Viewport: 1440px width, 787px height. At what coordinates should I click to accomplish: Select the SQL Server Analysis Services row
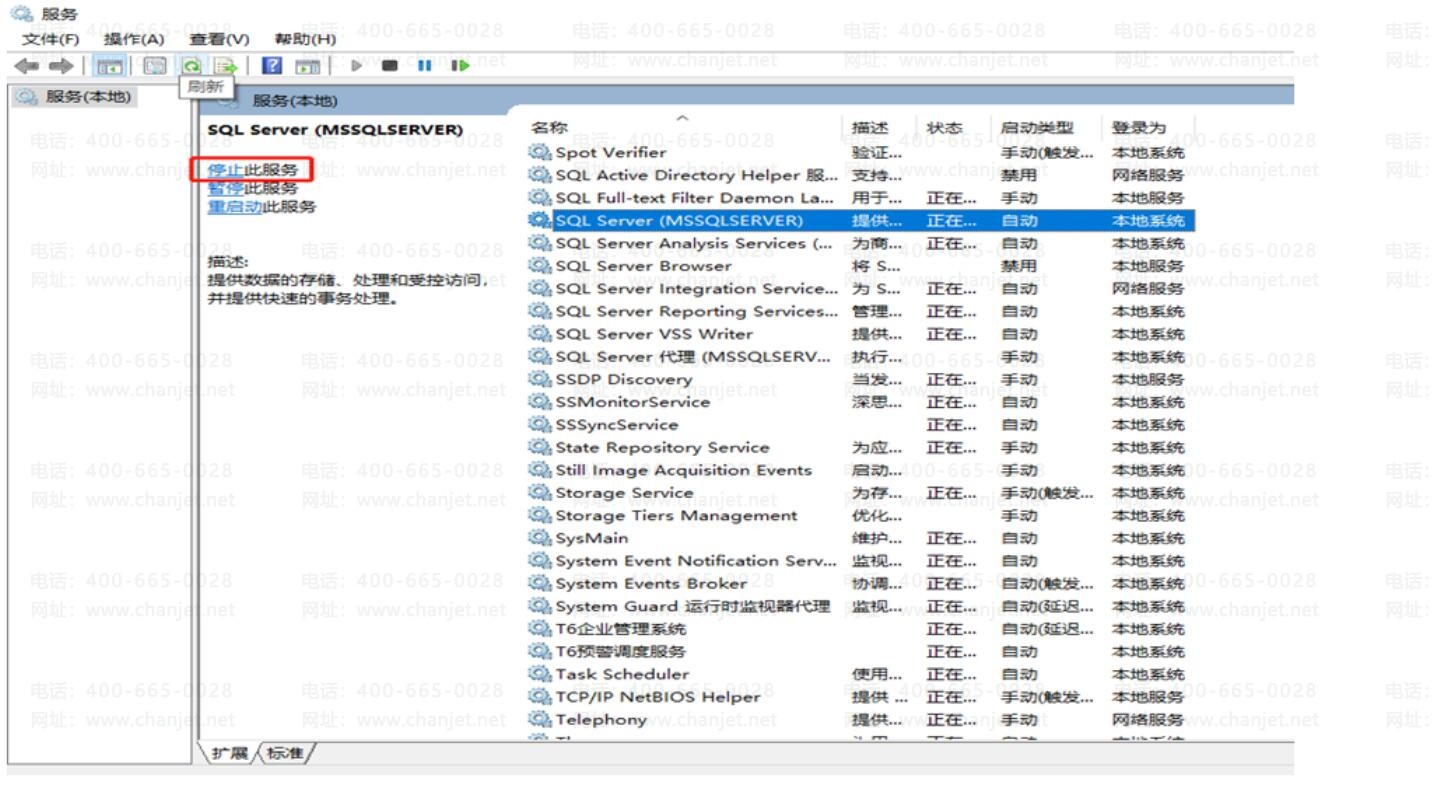click(x=860, y=243)
